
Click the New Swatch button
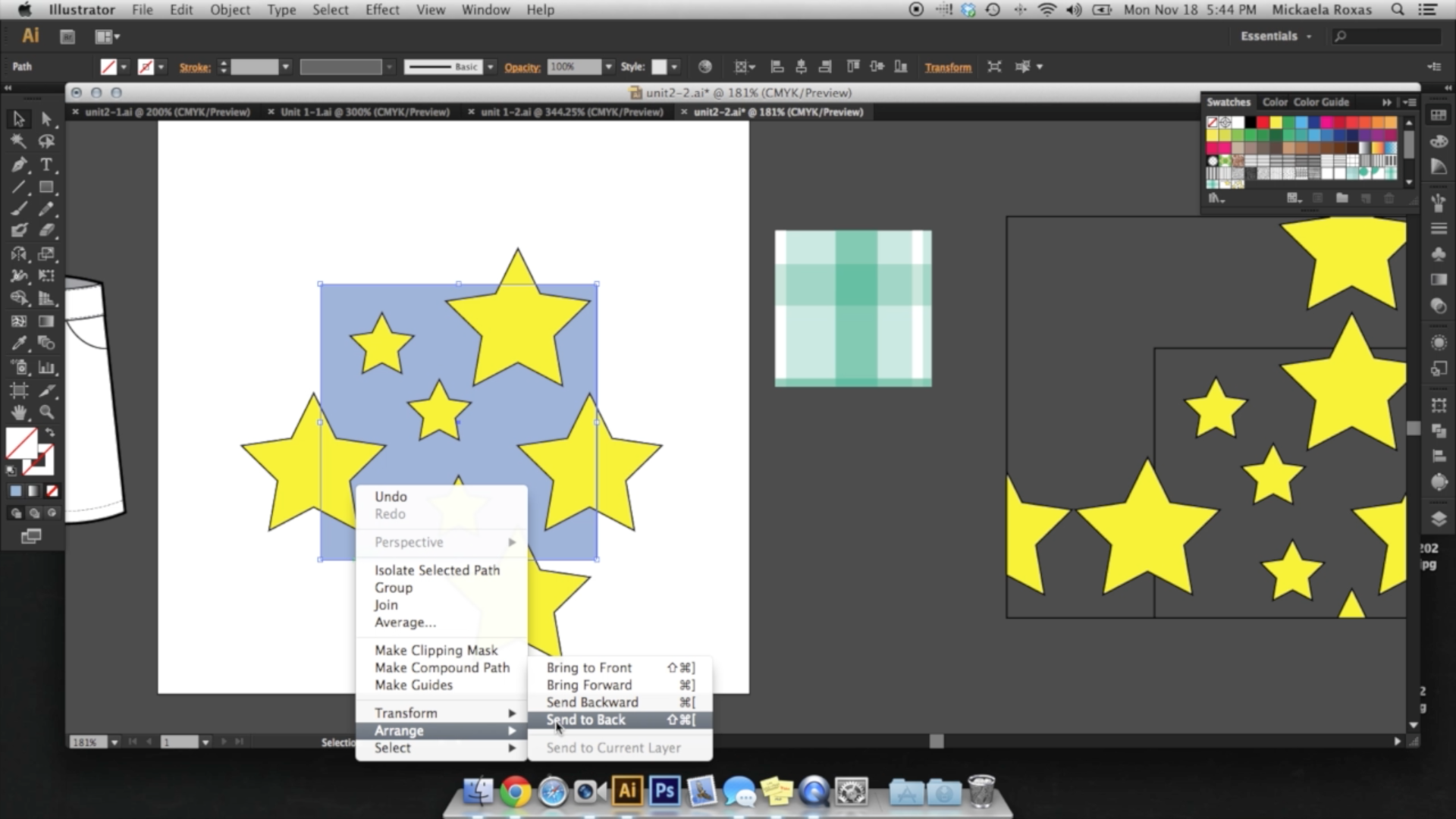1366,198
